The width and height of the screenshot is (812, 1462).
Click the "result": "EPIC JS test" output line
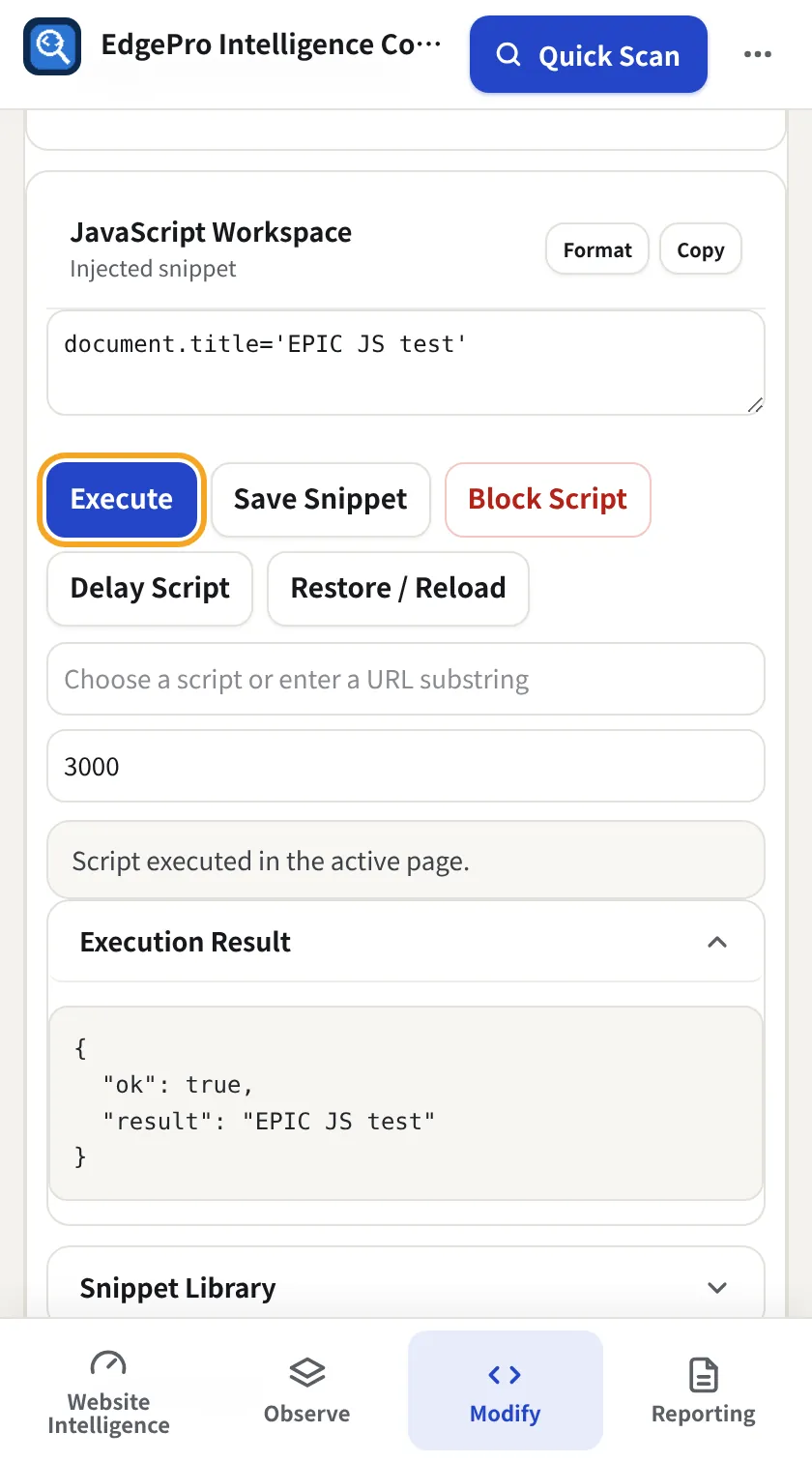click(x=270, y=1122)
